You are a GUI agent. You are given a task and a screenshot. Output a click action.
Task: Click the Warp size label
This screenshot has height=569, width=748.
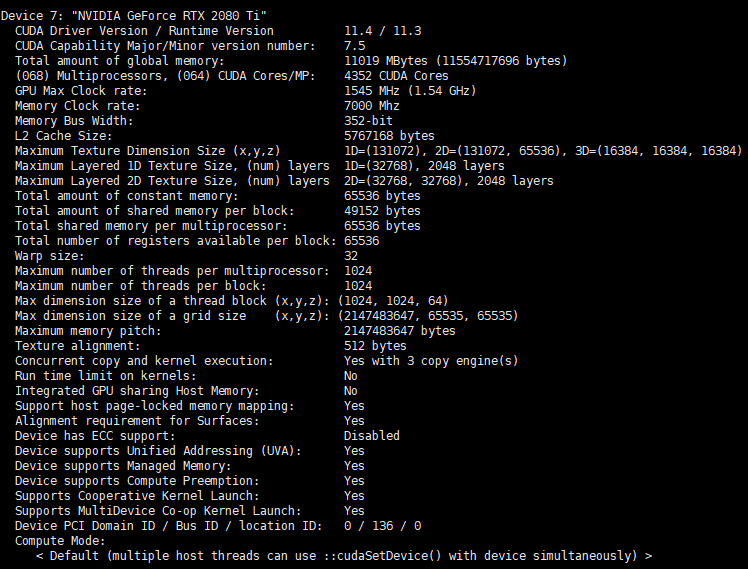(x=49, y=255)
